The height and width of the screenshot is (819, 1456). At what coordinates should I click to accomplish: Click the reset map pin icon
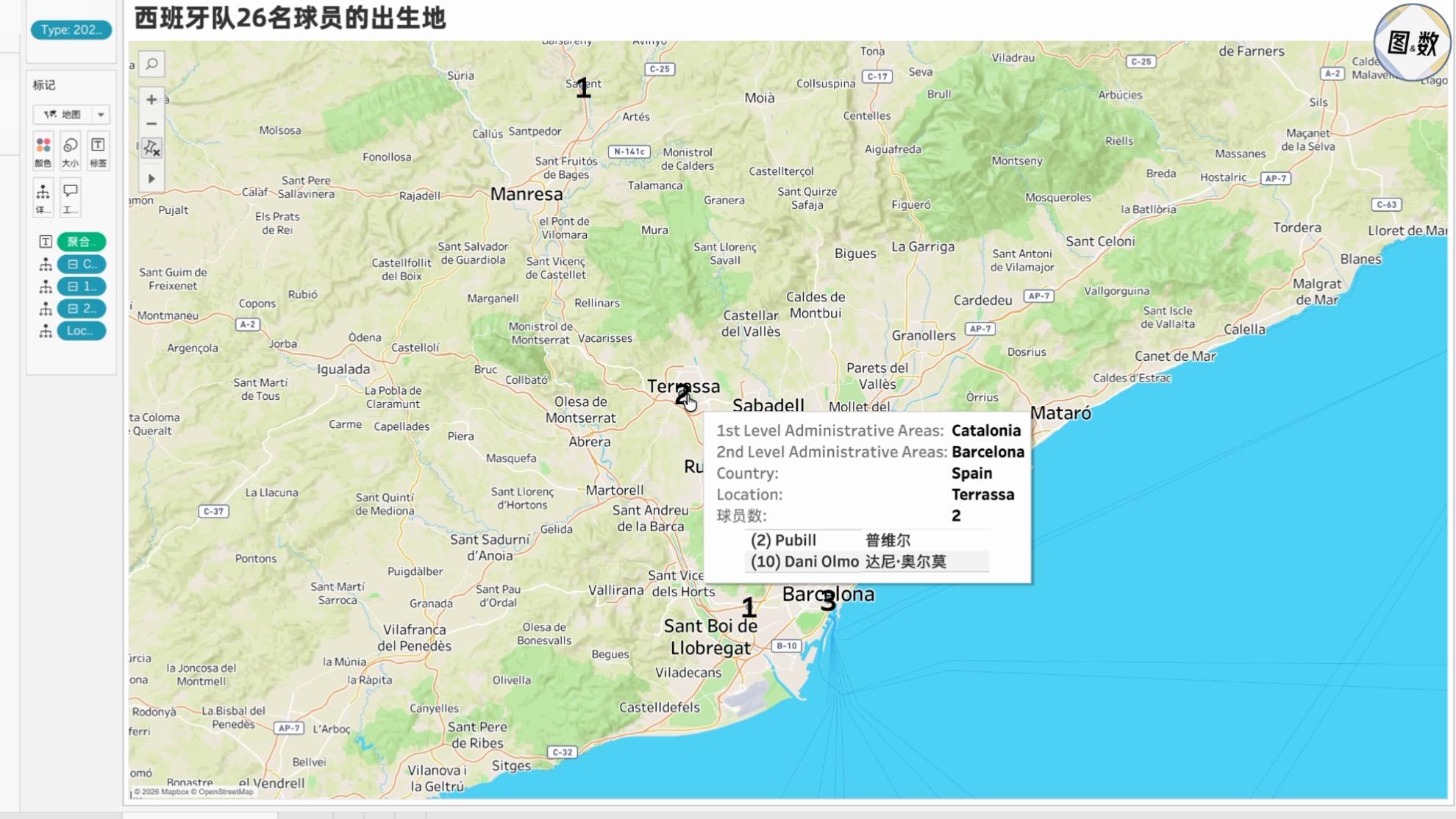[151, 149]
